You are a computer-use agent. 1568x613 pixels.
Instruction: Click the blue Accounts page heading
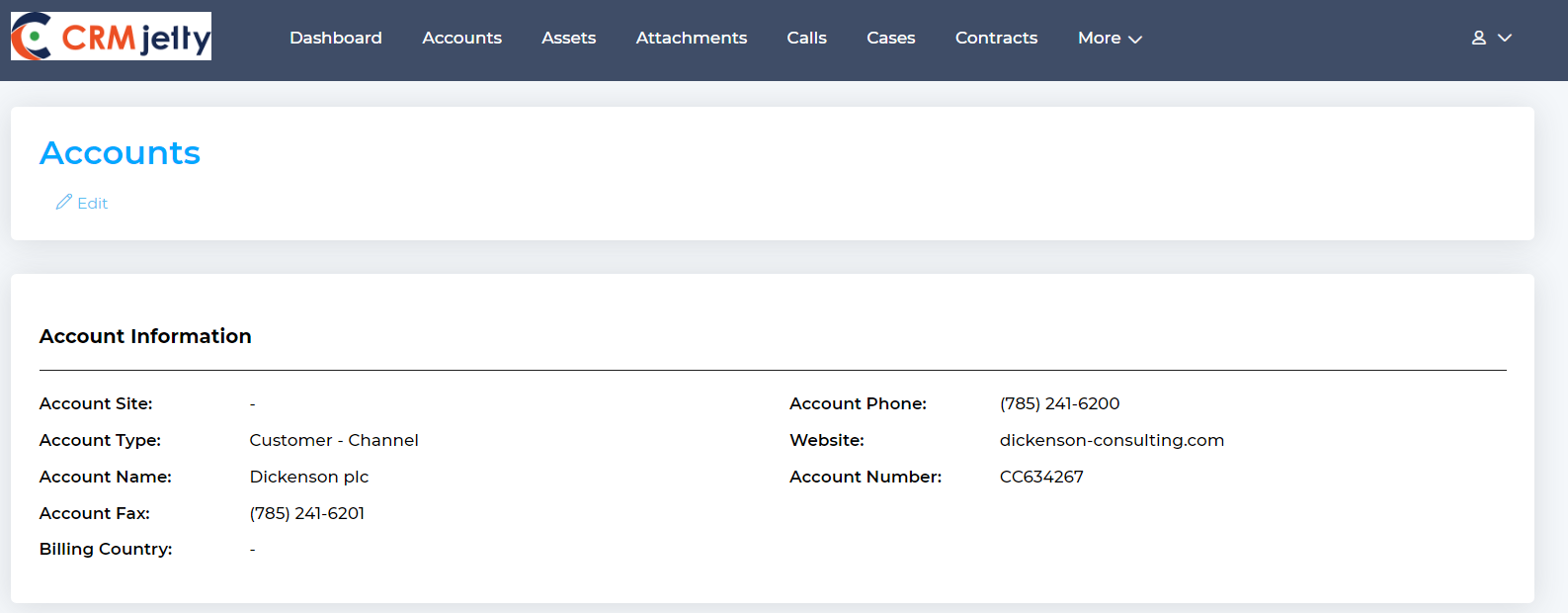point(120,153)
